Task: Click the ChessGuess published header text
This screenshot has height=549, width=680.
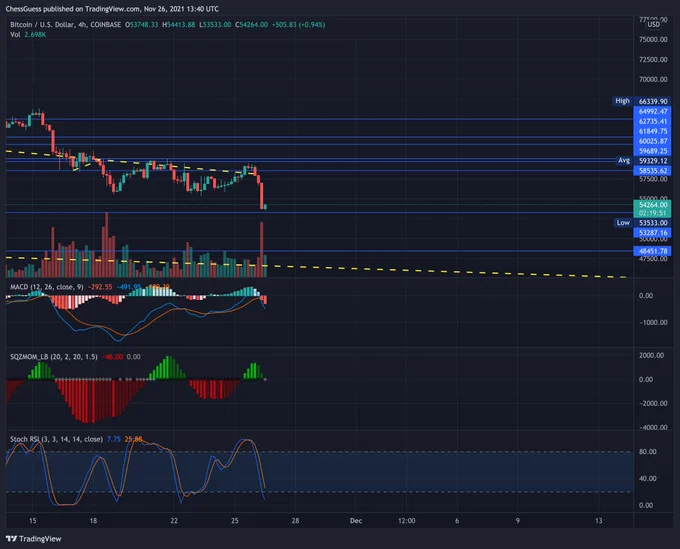Action: tap(112, 9)
